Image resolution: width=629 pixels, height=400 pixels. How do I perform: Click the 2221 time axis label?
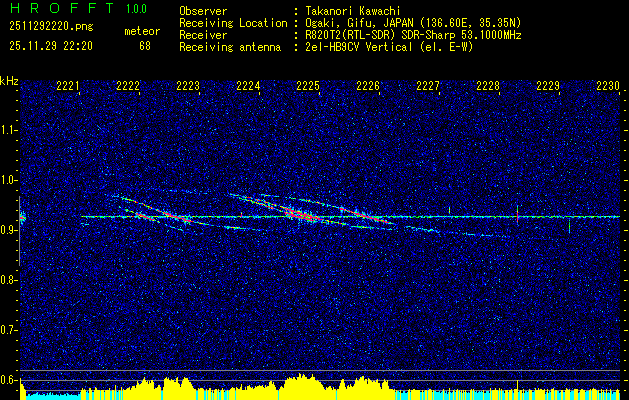[68, 86]
